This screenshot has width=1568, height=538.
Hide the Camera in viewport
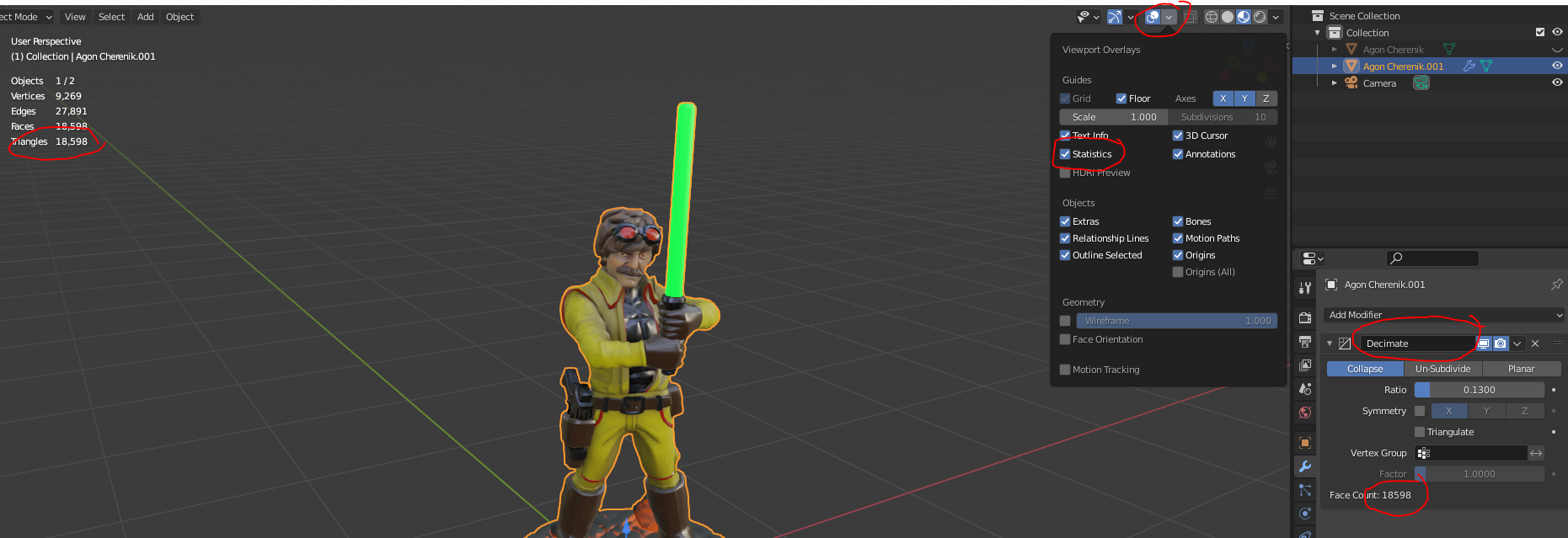[1557, 83]
